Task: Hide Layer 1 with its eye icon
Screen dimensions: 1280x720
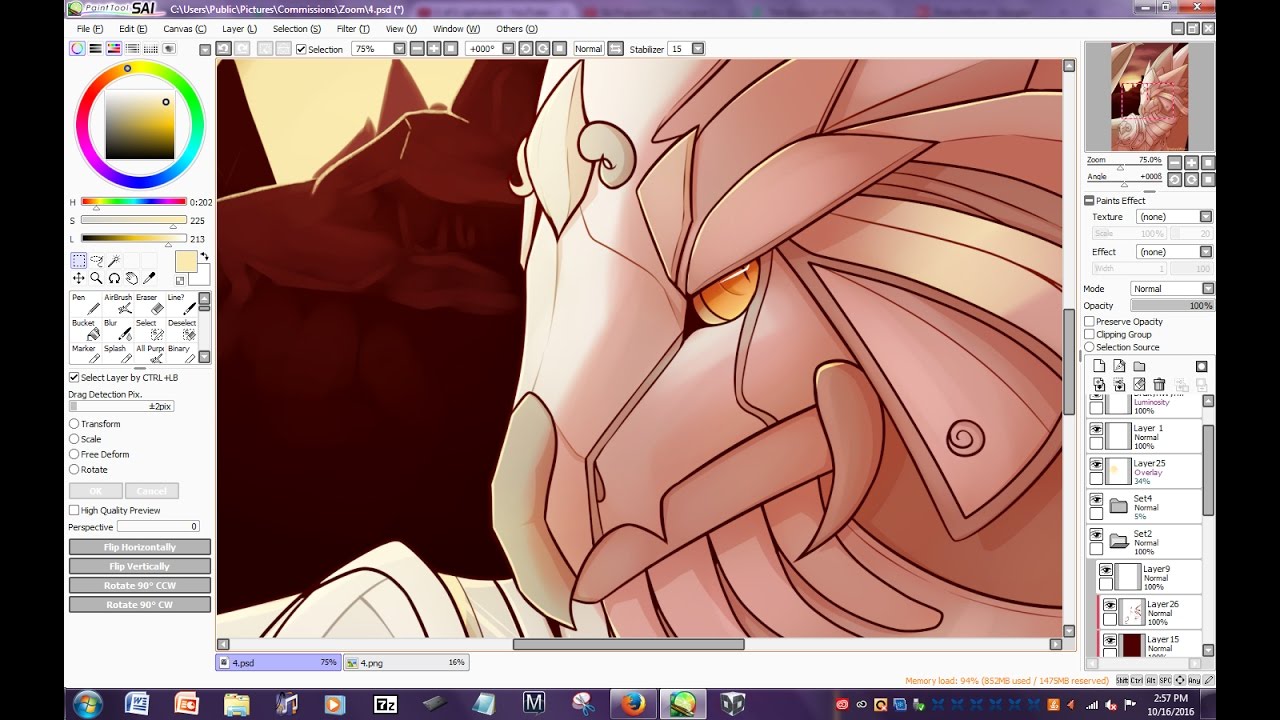Action: 1097,428
